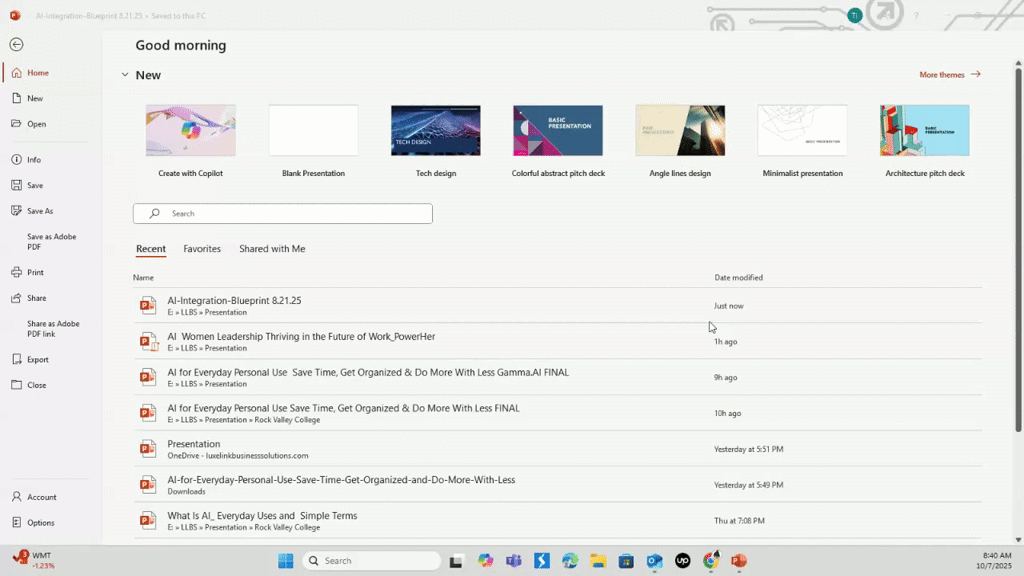This screenshot has height=576, width=1024.
Task: Open Outlook from the taskbar
Action: pyautogui.click(x=654, y=560)
